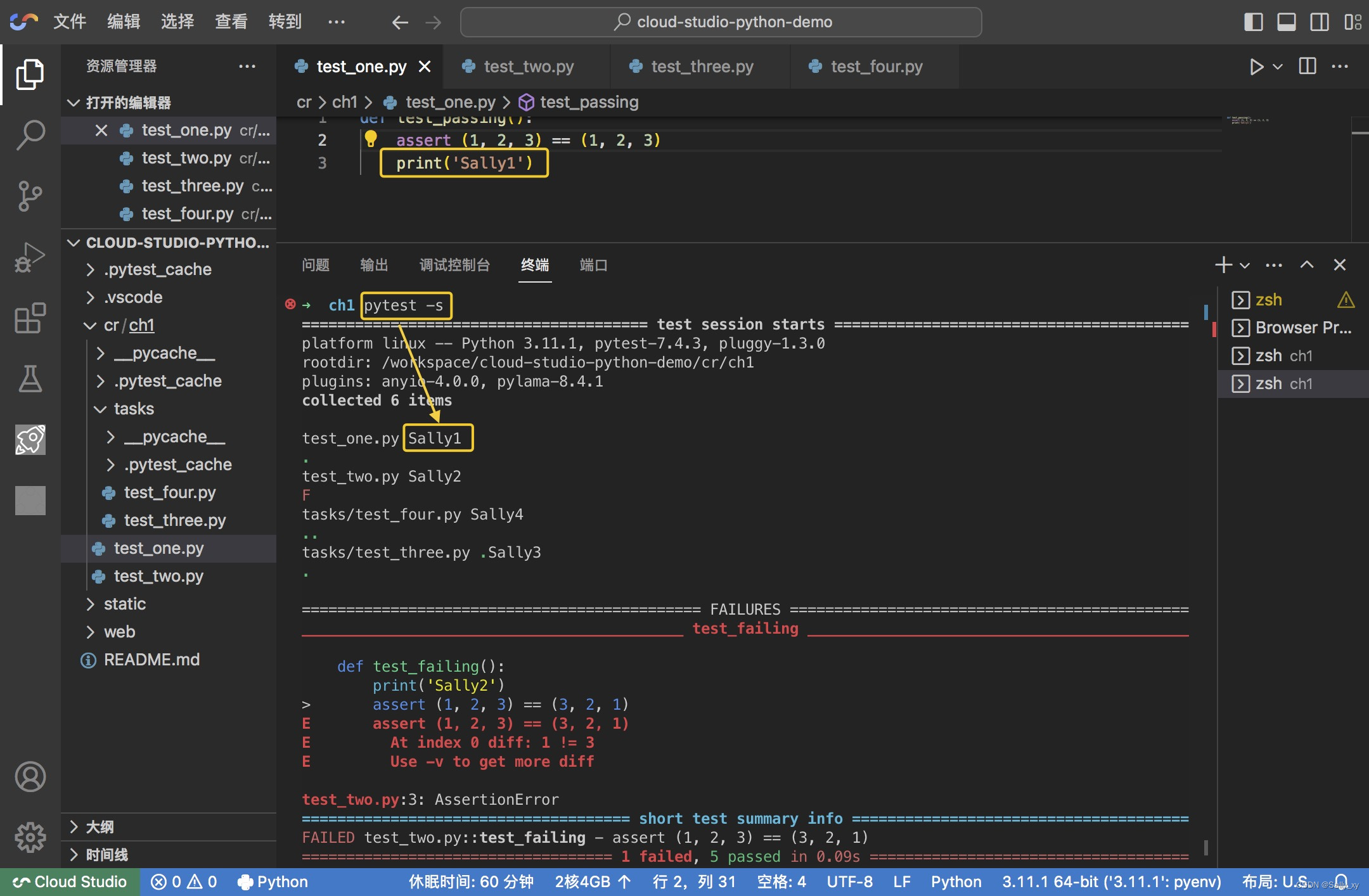Create a new terminal with plus icon

point(1223,265)
